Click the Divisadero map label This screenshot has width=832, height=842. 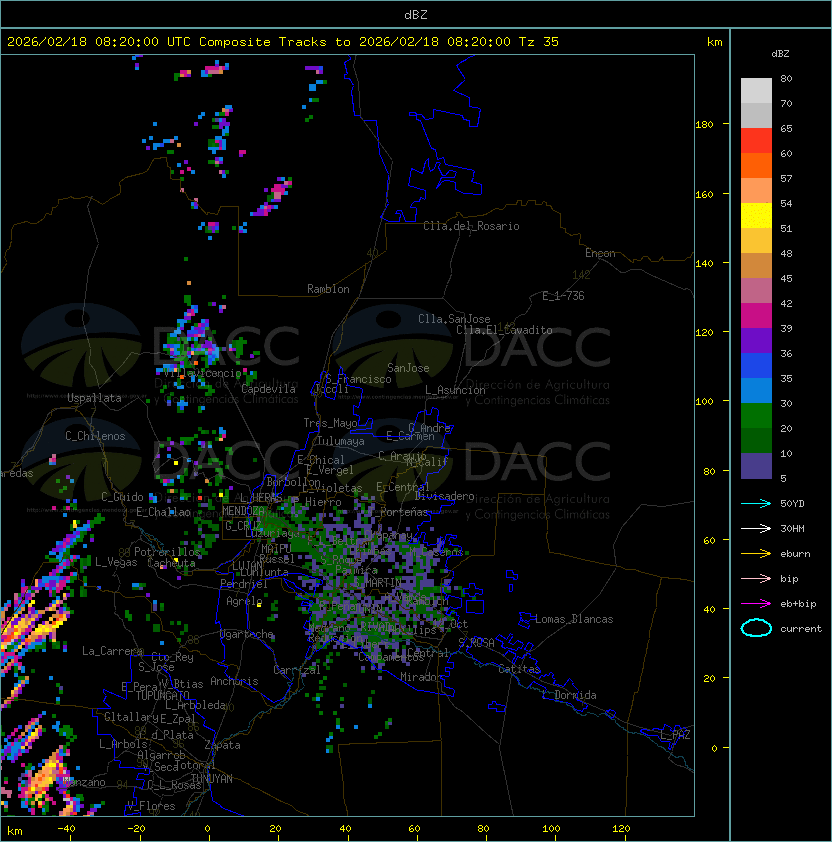click(444, 496)
